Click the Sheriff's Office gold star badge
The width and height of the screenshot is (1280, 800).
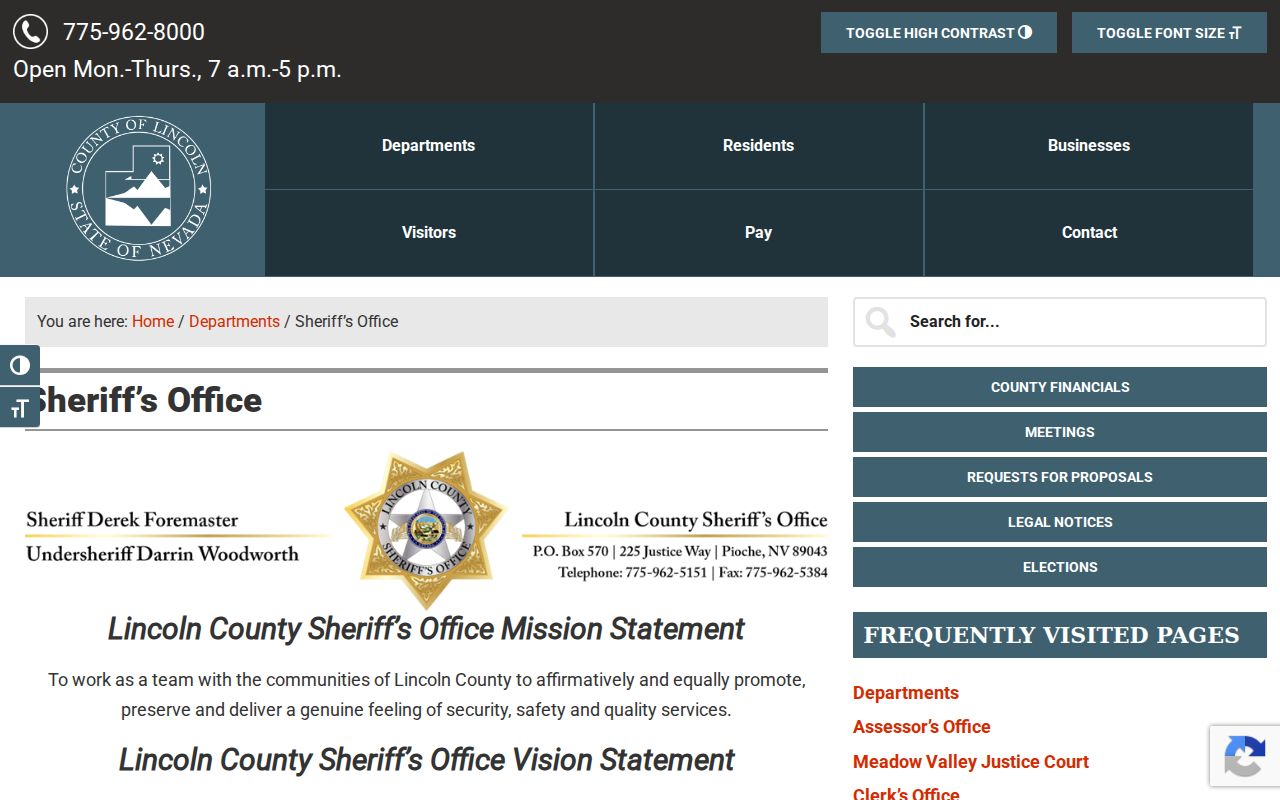pos(426,529)
